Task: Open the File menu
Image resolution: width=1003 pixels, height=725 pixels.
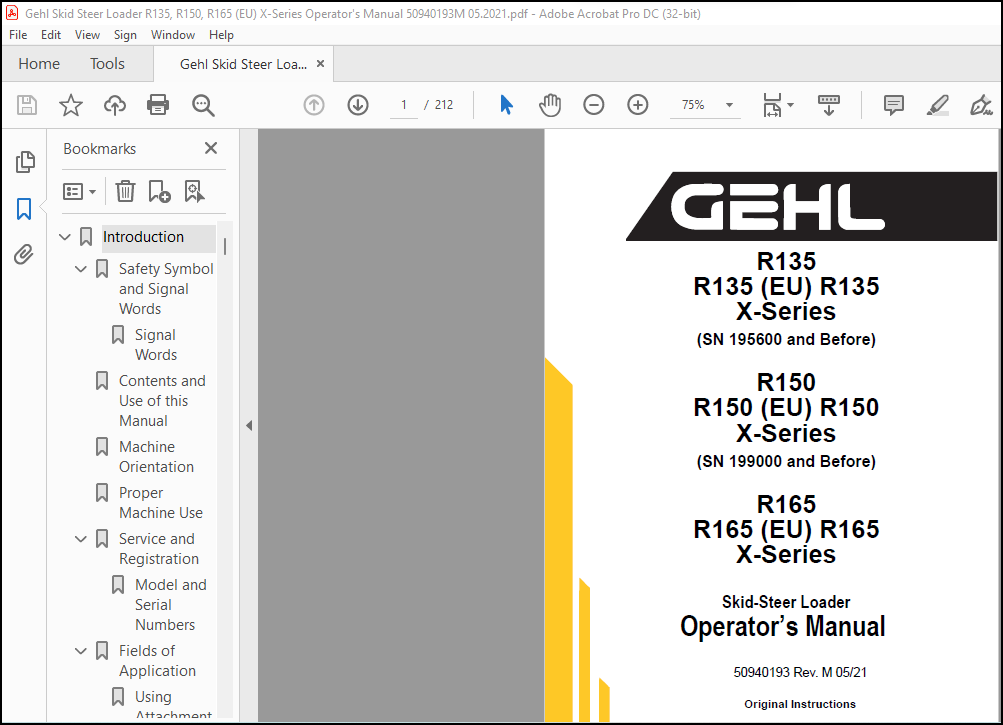Action: pyautogui.click(x=18, y=35)
